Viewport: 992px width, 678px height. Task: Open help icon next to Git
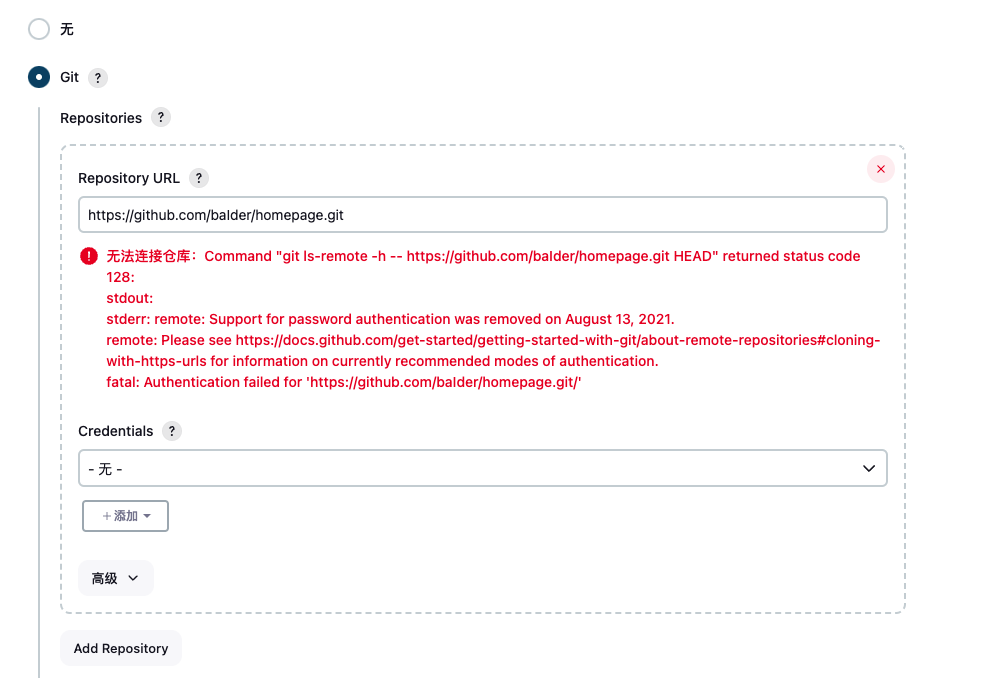pyautogui.click(x=97, y=78)
